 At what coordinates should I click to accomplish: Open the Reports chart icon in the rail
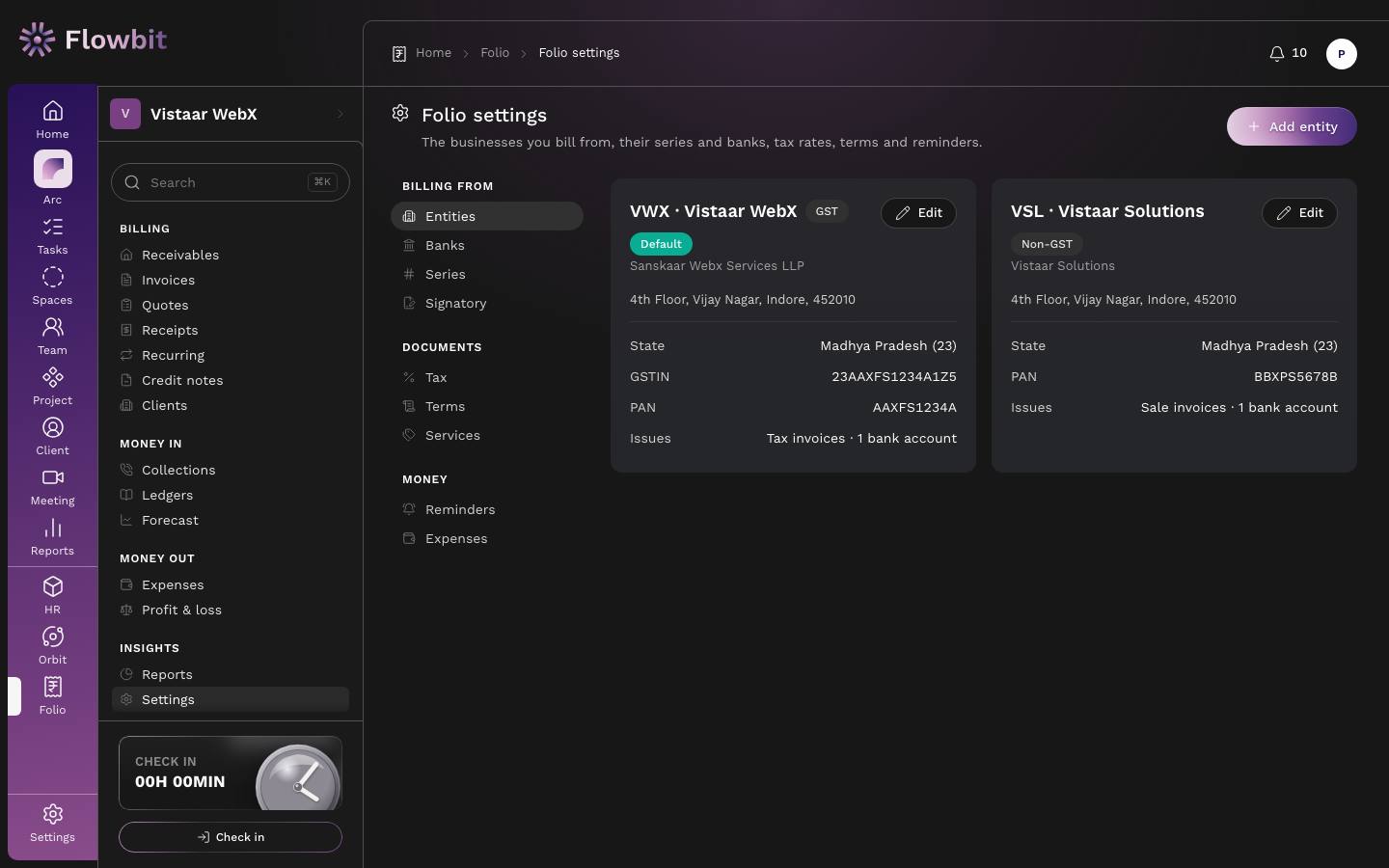(52, 536)
